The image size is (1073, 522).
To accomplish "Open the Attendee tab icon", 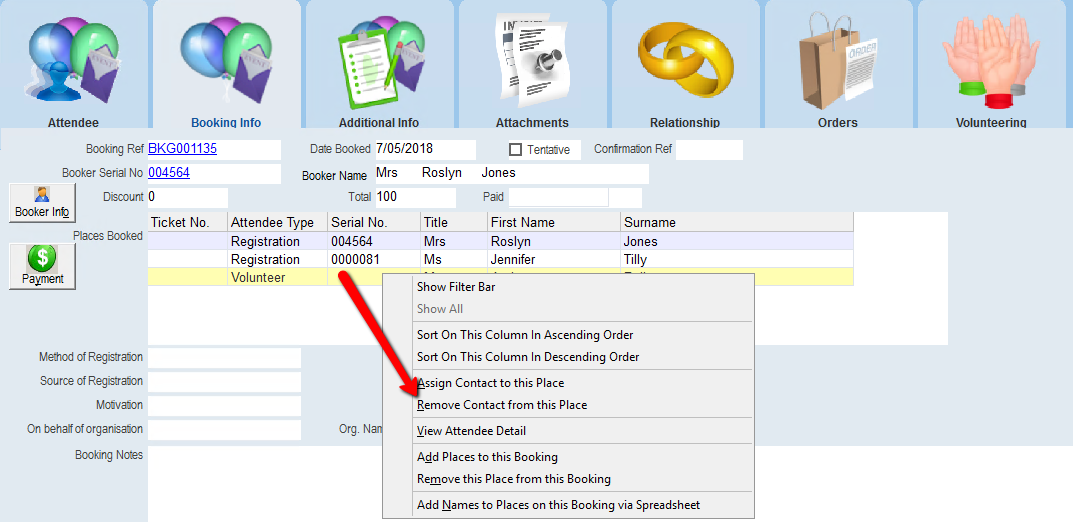I will pos(74,62).
